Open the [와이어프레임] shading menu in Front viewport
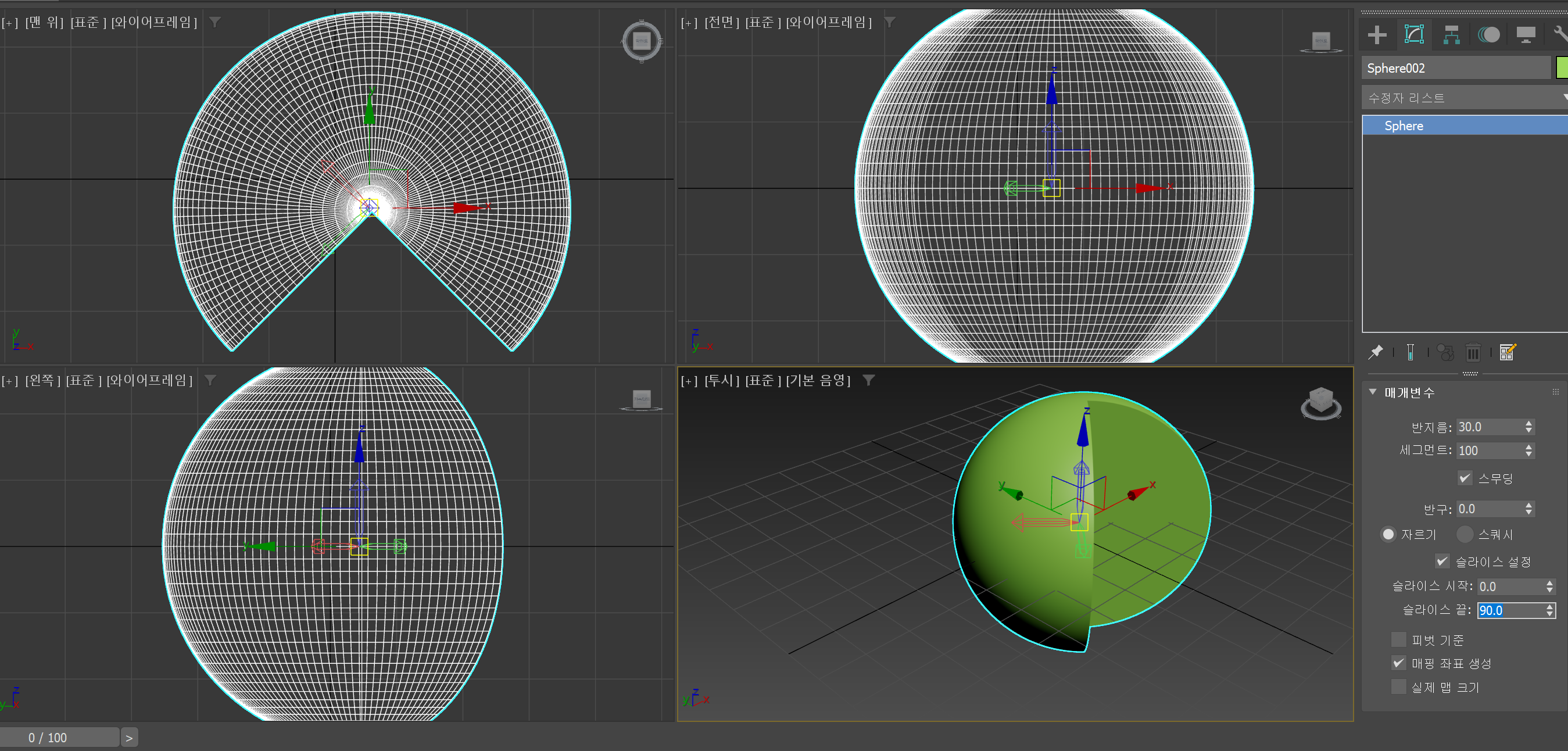1568x751 pixels. (x=829, y=23)
